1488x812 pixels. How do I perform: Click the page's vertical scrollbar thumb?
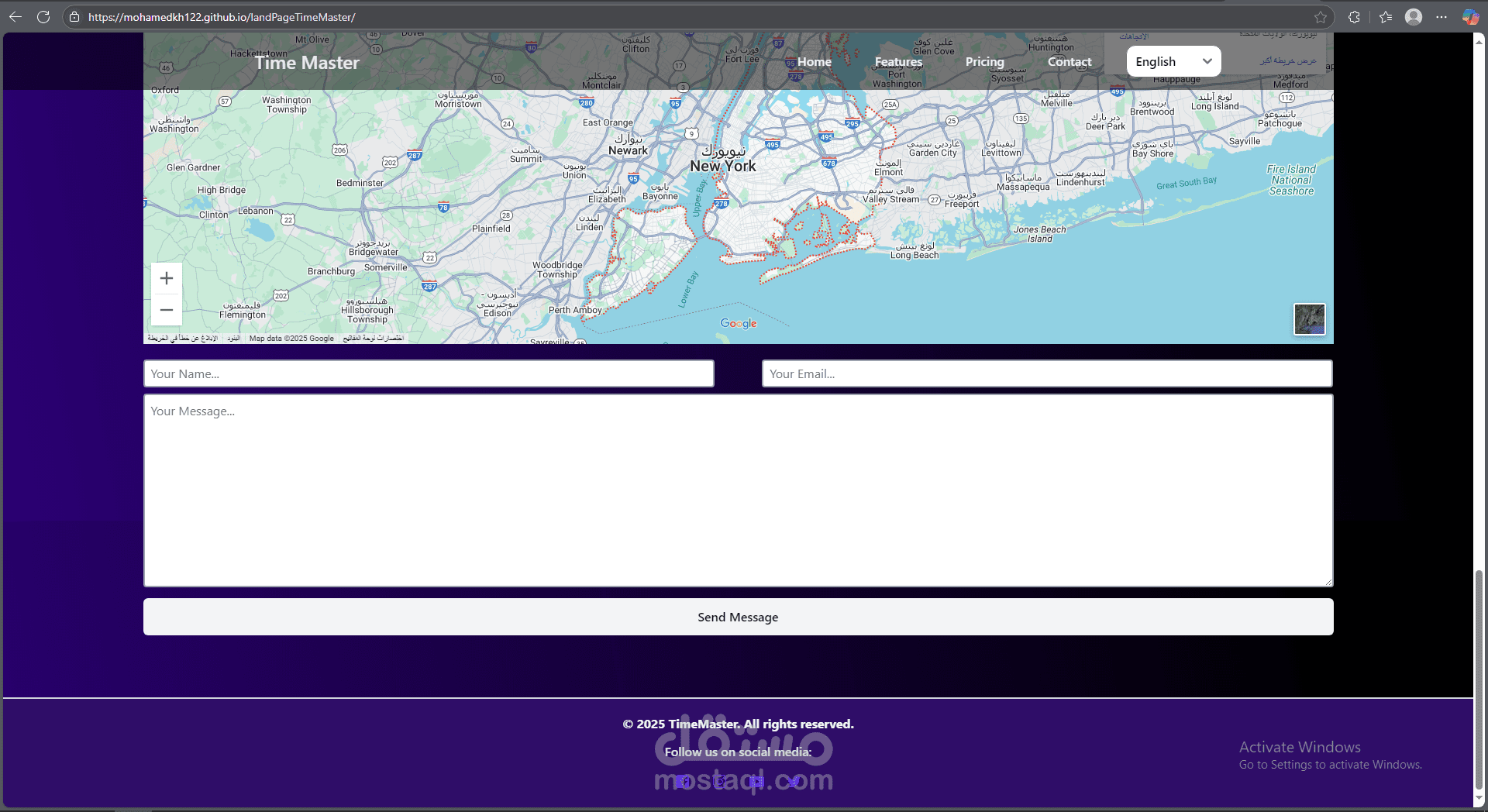(1479, 679)
